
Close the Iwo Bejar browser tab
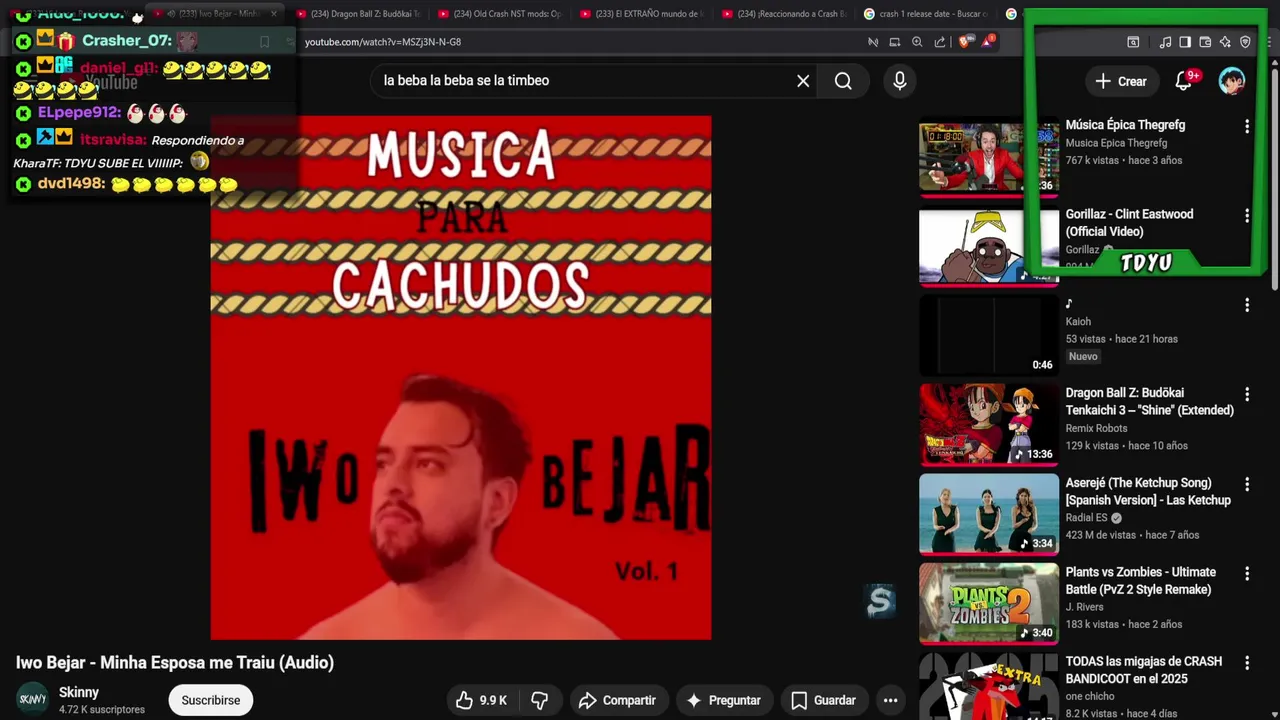click(274, 14)
